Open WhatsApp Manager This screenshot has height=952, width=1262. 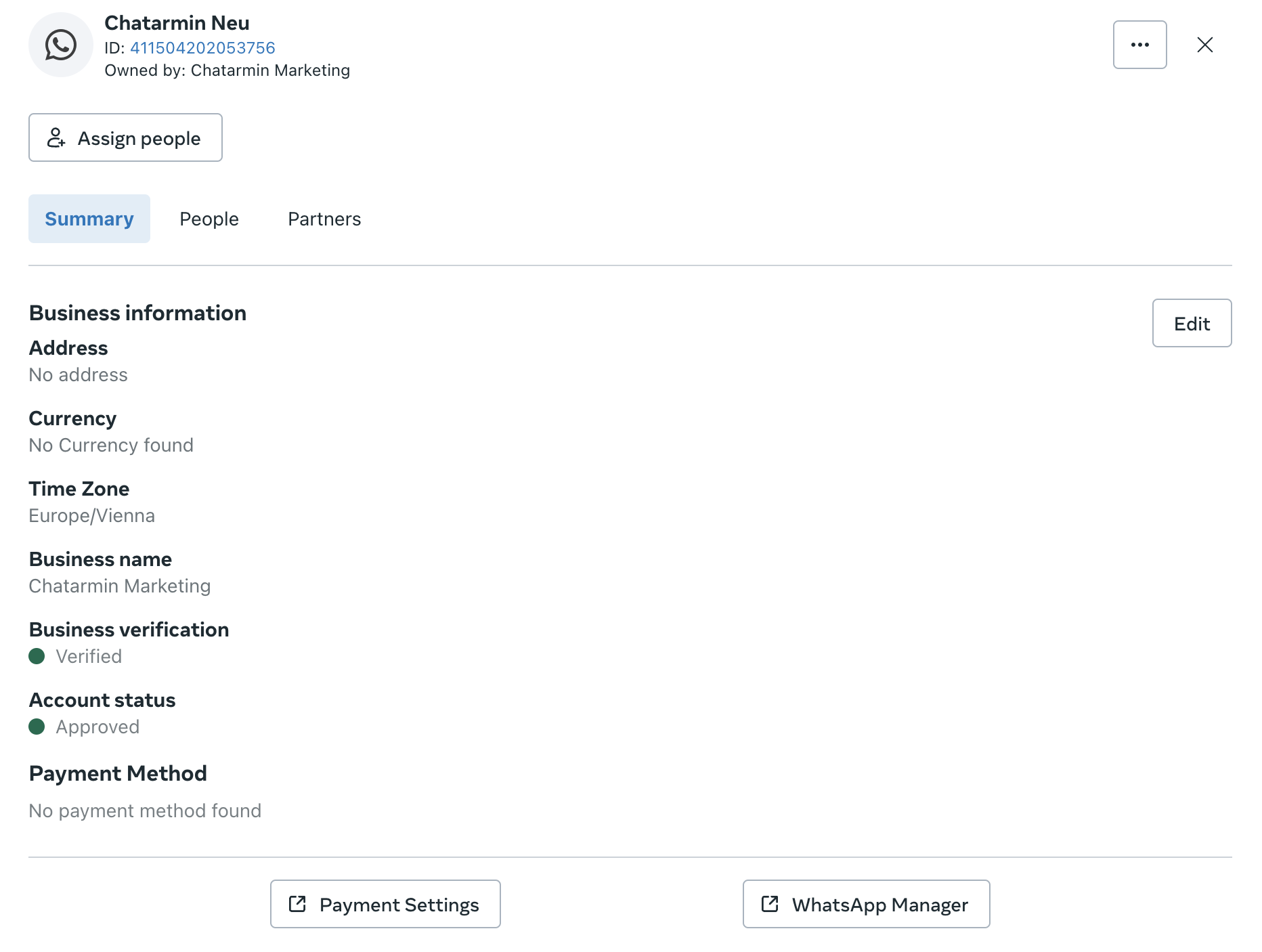(x=866, y=904)
